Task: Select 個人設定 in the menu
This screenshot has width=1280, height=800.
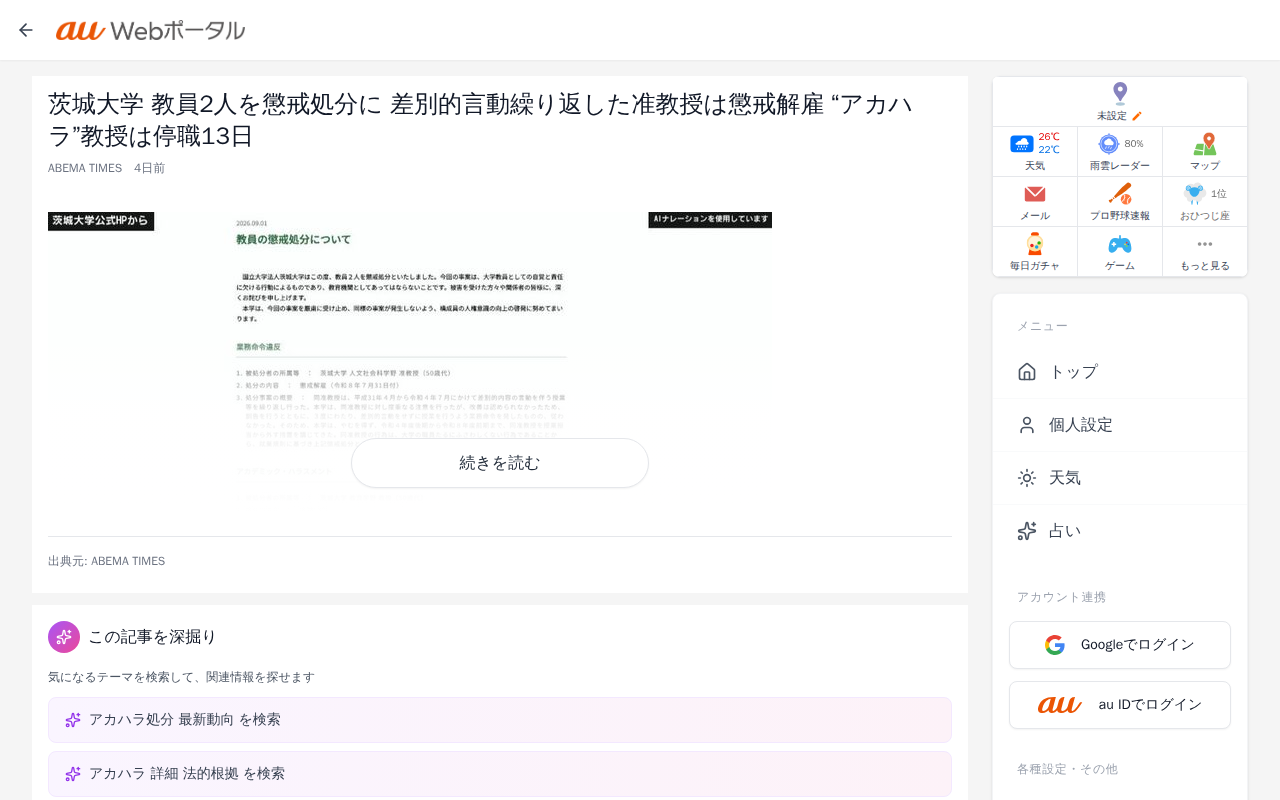Action: pos(1120,425)
